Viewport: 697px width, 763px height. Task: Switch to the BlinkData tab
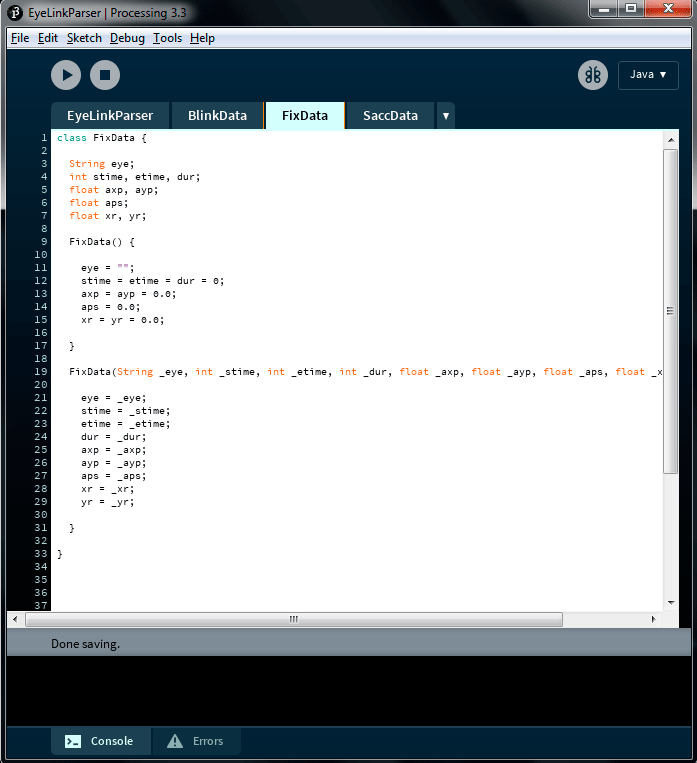coord(217,116)
